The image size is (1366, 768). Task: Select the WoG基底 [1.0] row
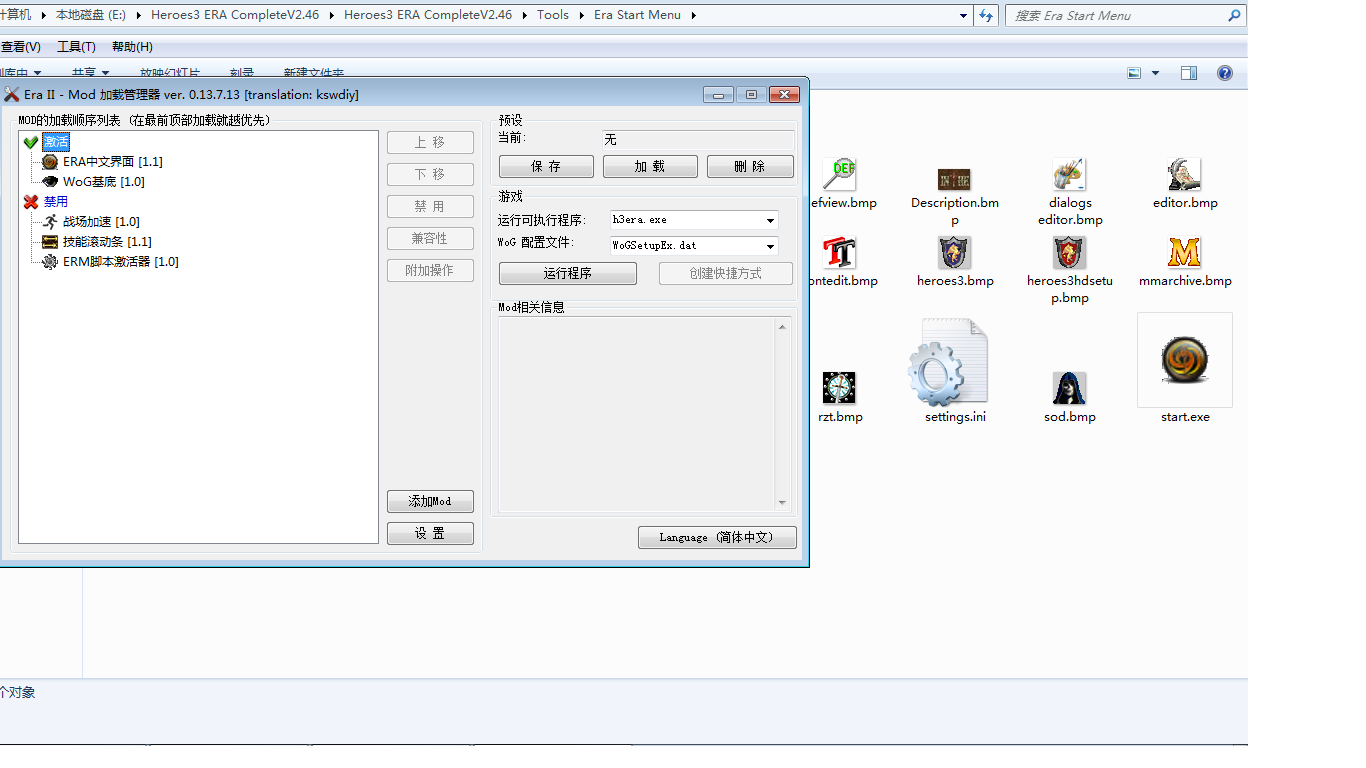click(104, 182)
